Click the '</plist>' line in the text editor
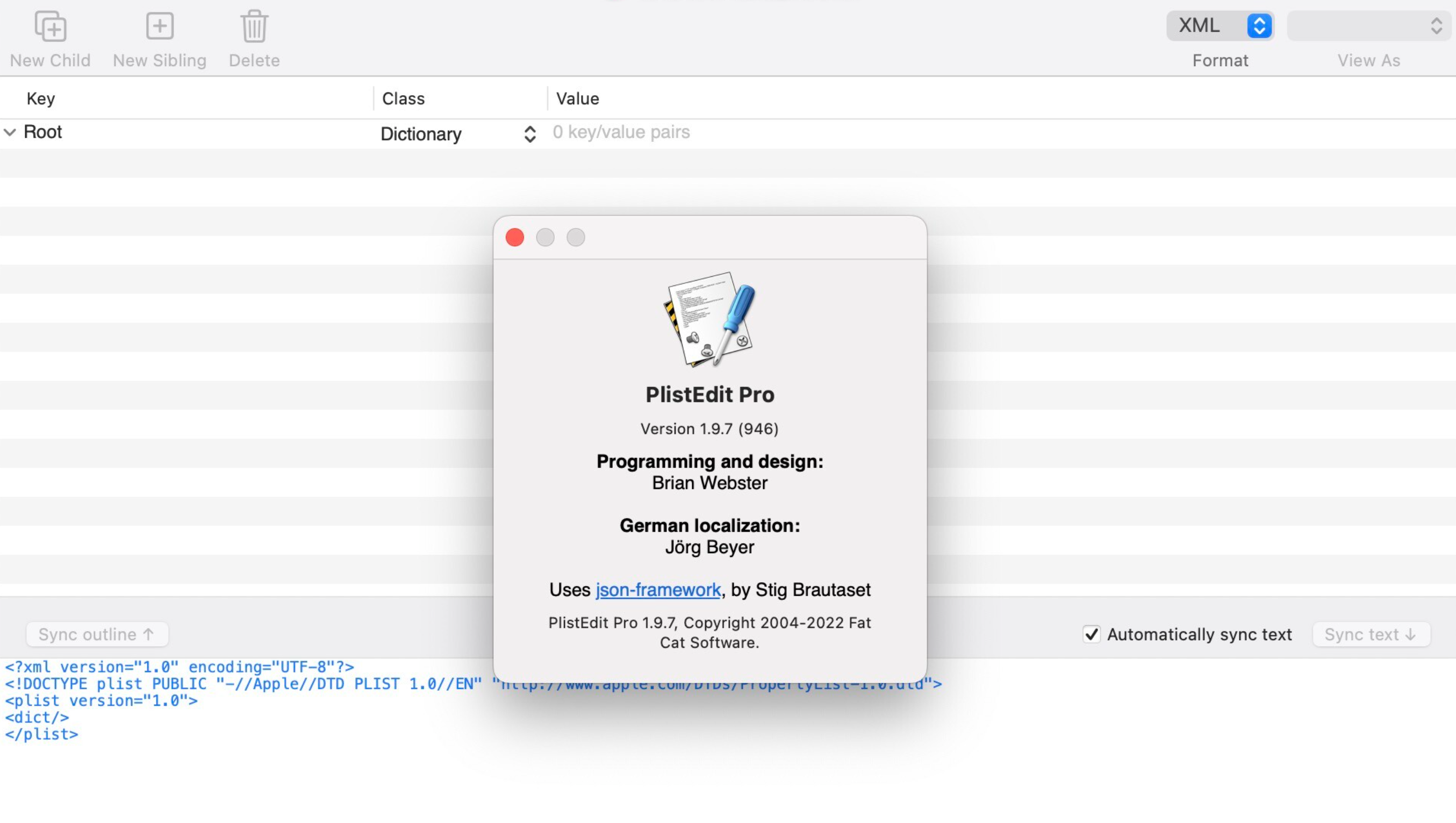 click(x=41, y=734)
